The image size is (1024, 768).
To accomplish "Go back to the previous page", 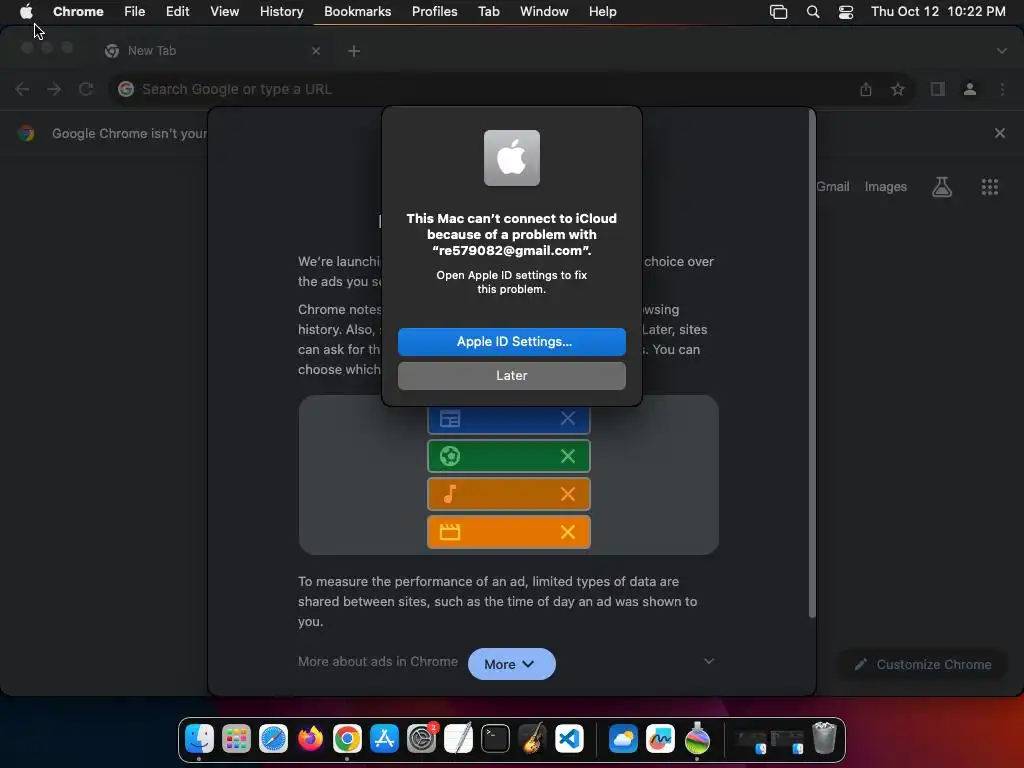I will [x=22, y=89].
